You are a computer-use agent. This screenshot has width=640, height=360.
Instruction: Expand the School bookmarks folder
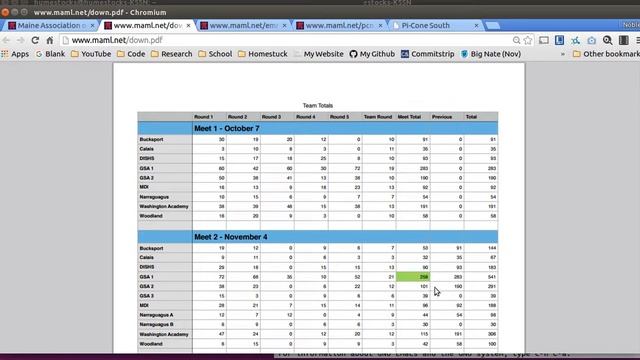(x=215, y=54)
